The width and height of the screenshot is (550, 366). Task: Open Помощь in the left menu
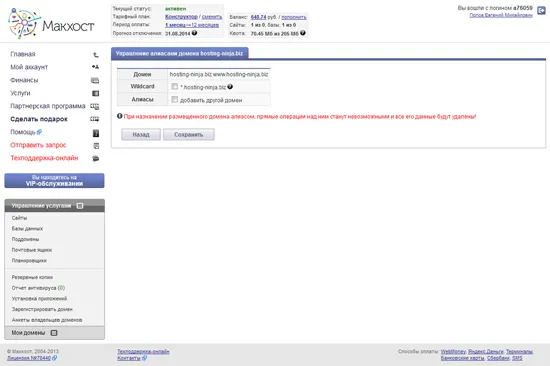[23, 132]
